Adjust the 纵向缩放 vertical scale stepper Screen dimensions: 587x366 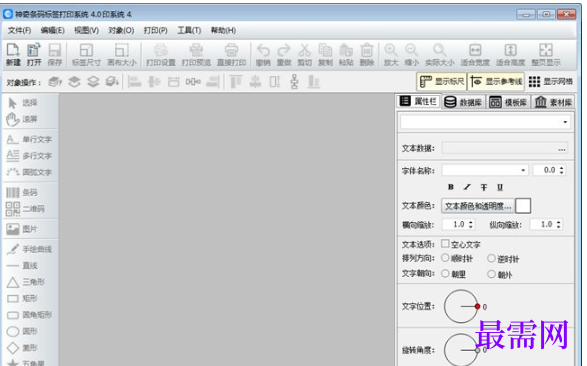559,225
